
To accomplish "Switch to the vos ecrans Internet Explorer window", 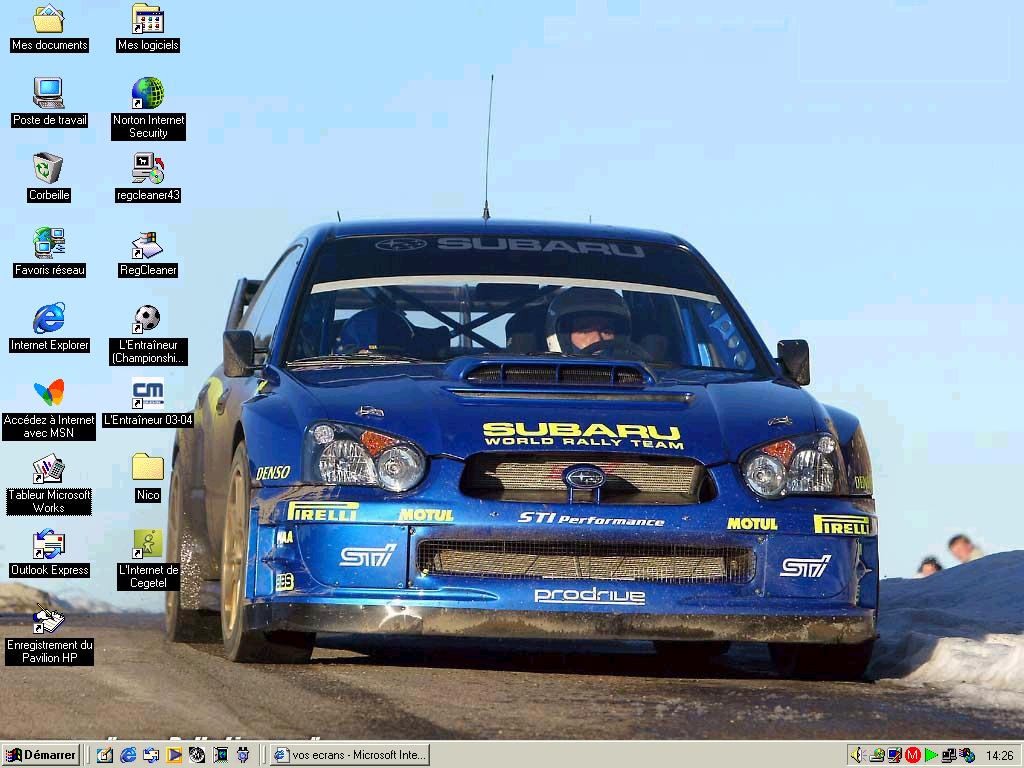I will [350, 755].
